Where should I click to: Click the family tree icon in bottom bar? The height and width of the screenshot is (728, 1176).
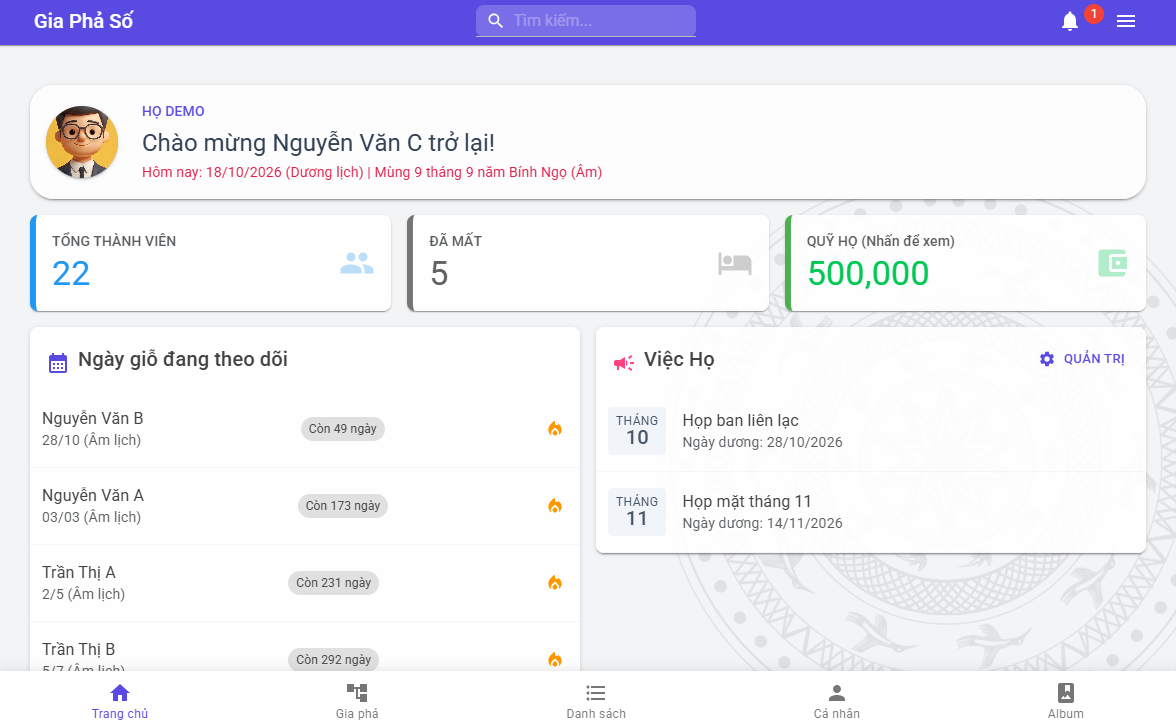point(357,692)
